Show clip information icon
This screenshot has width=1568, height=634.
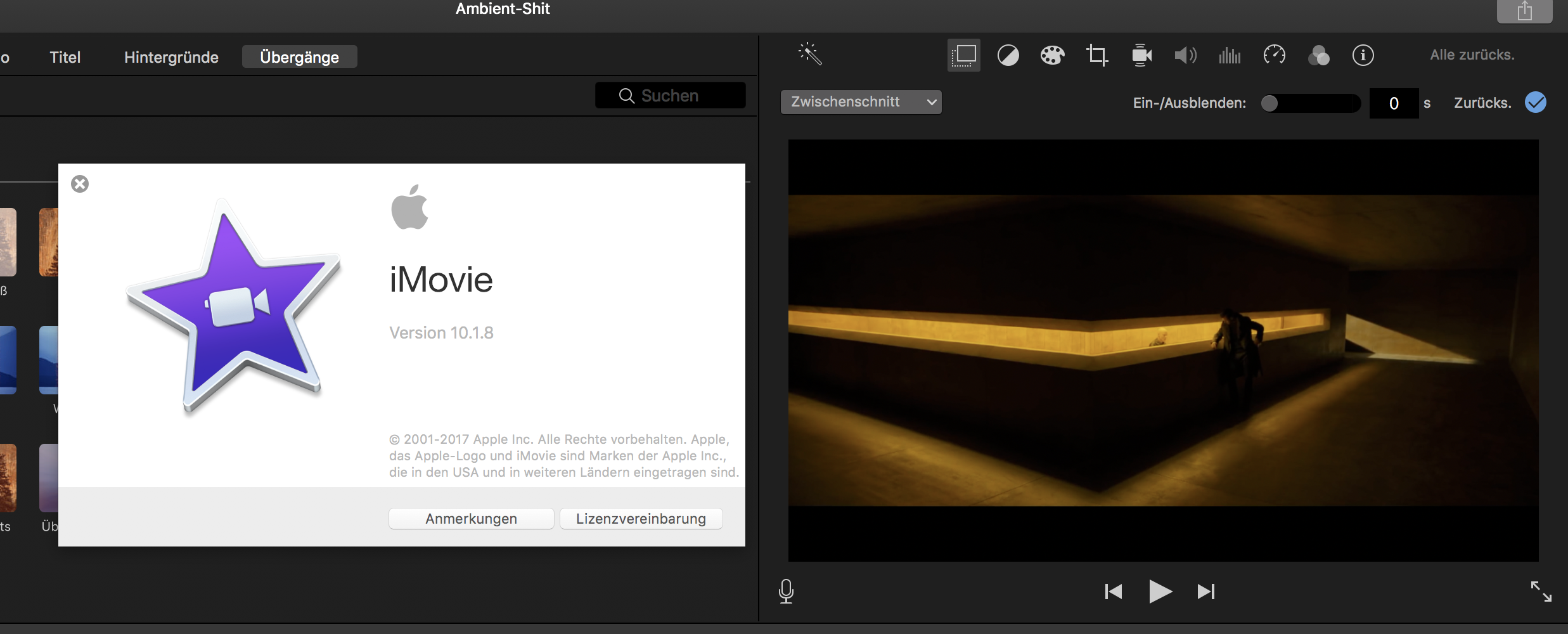(1363, 55)
